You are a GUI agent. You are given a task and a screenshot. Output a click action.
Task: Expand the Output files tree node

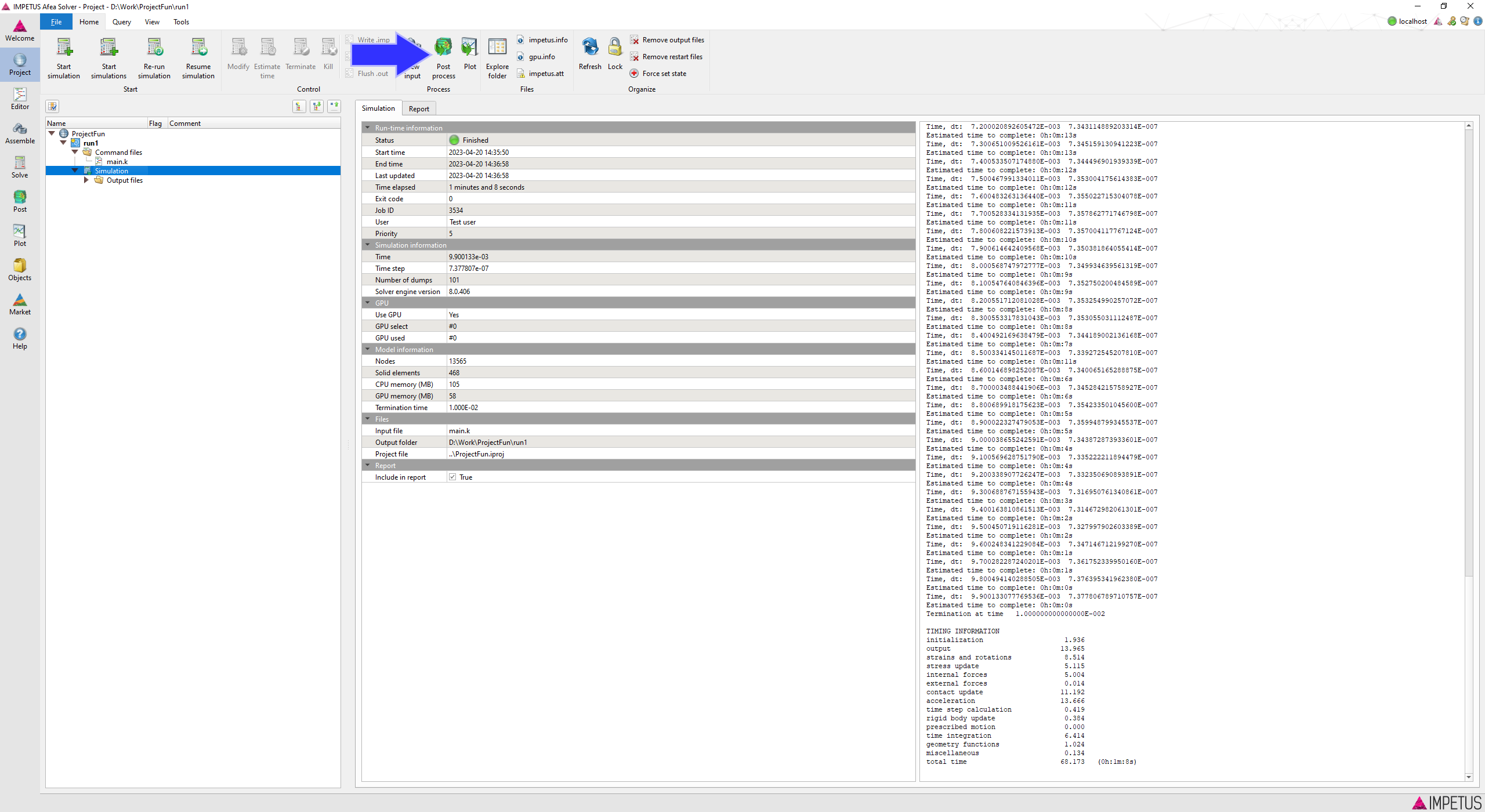(86, 180)
